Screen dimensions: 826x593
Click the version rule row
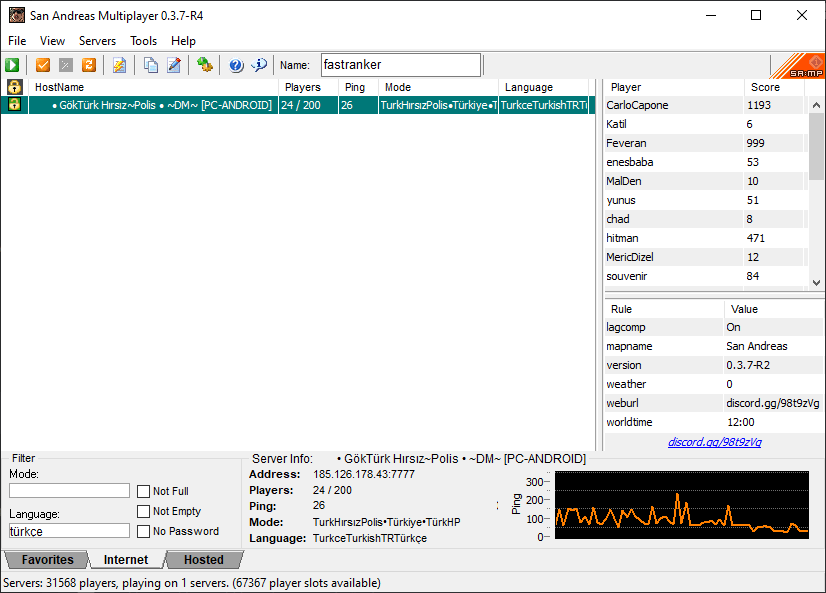pos(714,365)
